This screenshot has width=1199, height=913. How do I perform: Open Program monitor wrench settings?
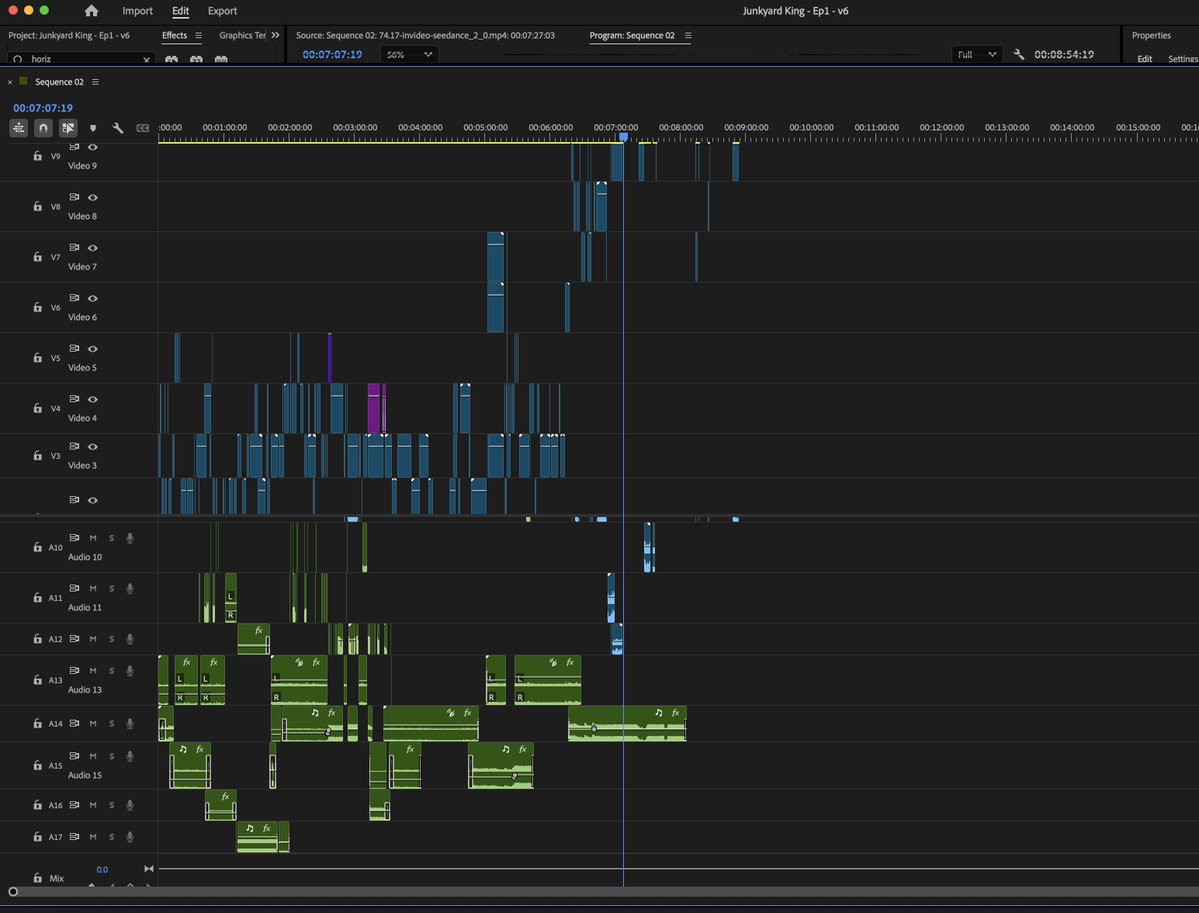click(x=1019, y=54)
